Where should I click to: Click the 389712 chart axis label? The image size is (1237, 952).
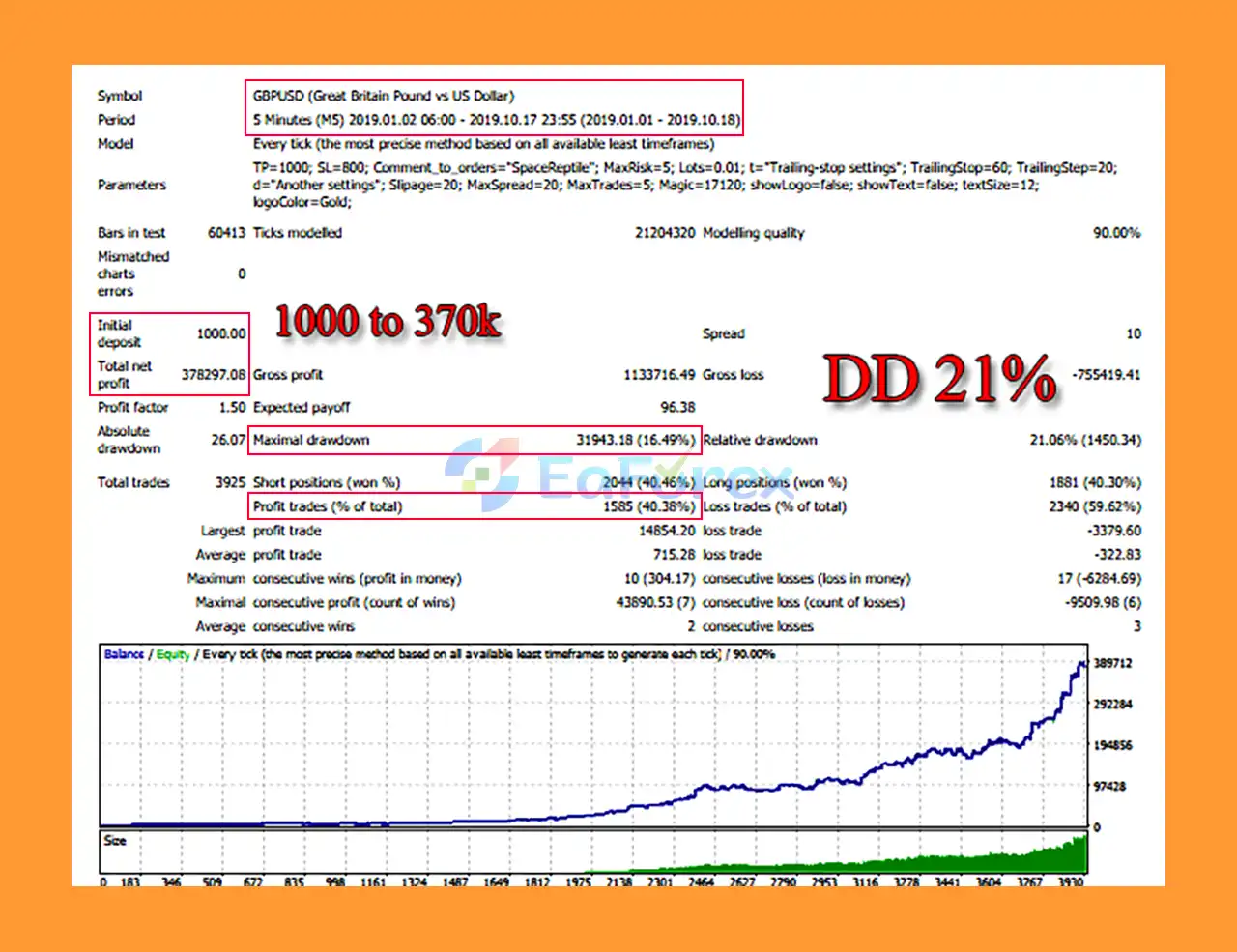point(1112,663)
